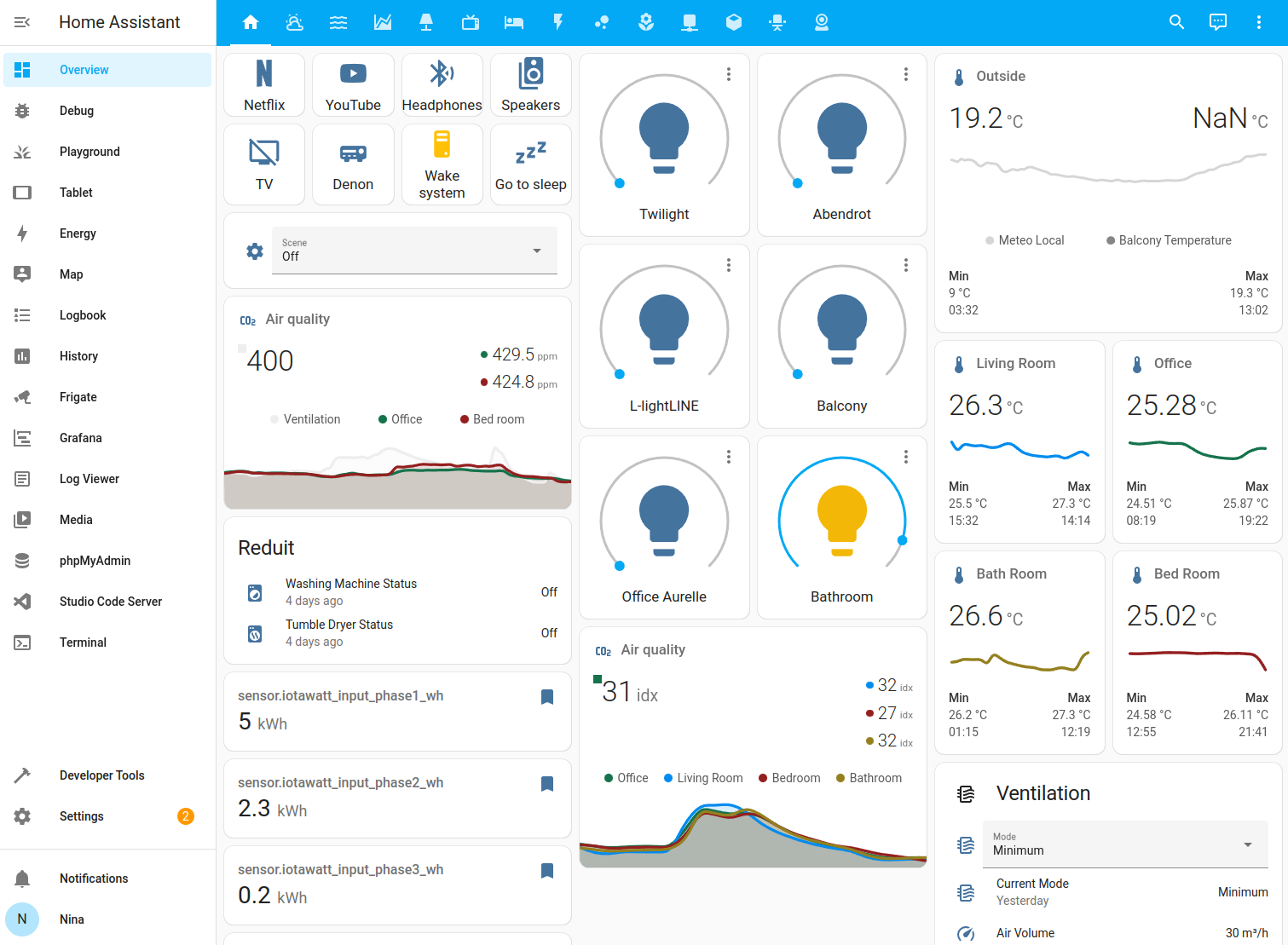Select the TV dashboard icon in top bar
The height and width of the screenshot is (945, 1288).
point(470,22)
